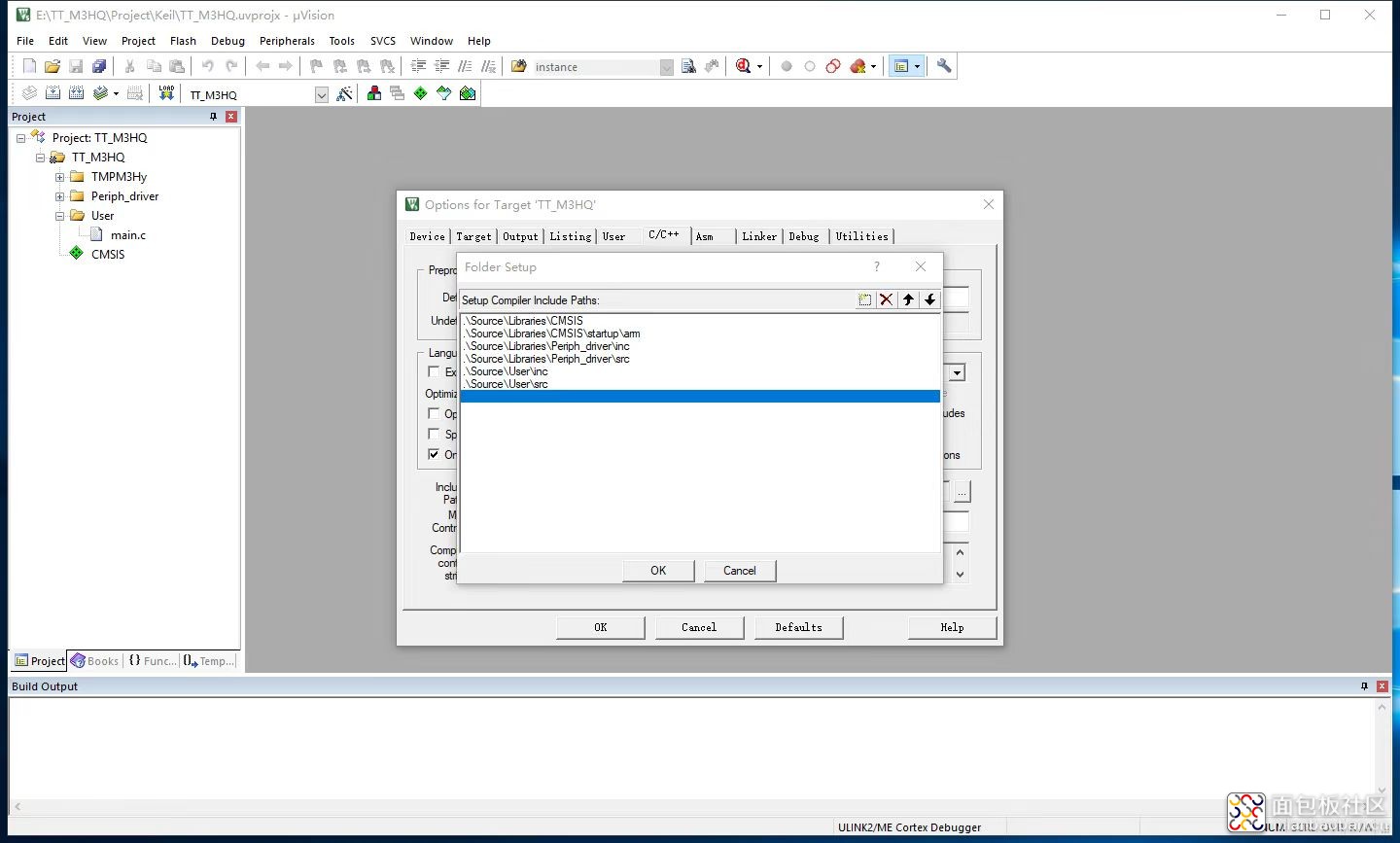
Task: Move include path down arrow
Action: tap(929, 299)
